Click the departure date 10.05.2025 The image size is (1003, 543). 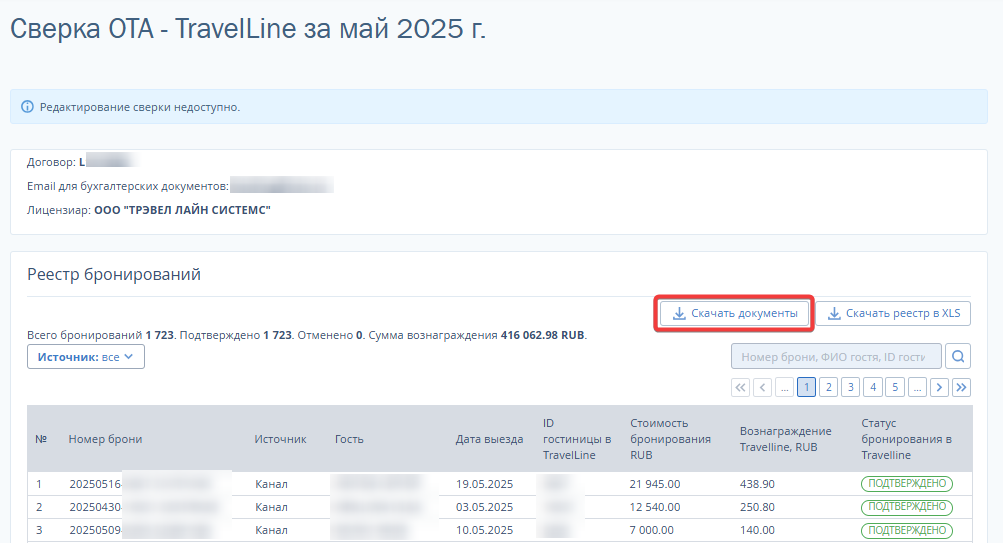(x=484, y=530)
